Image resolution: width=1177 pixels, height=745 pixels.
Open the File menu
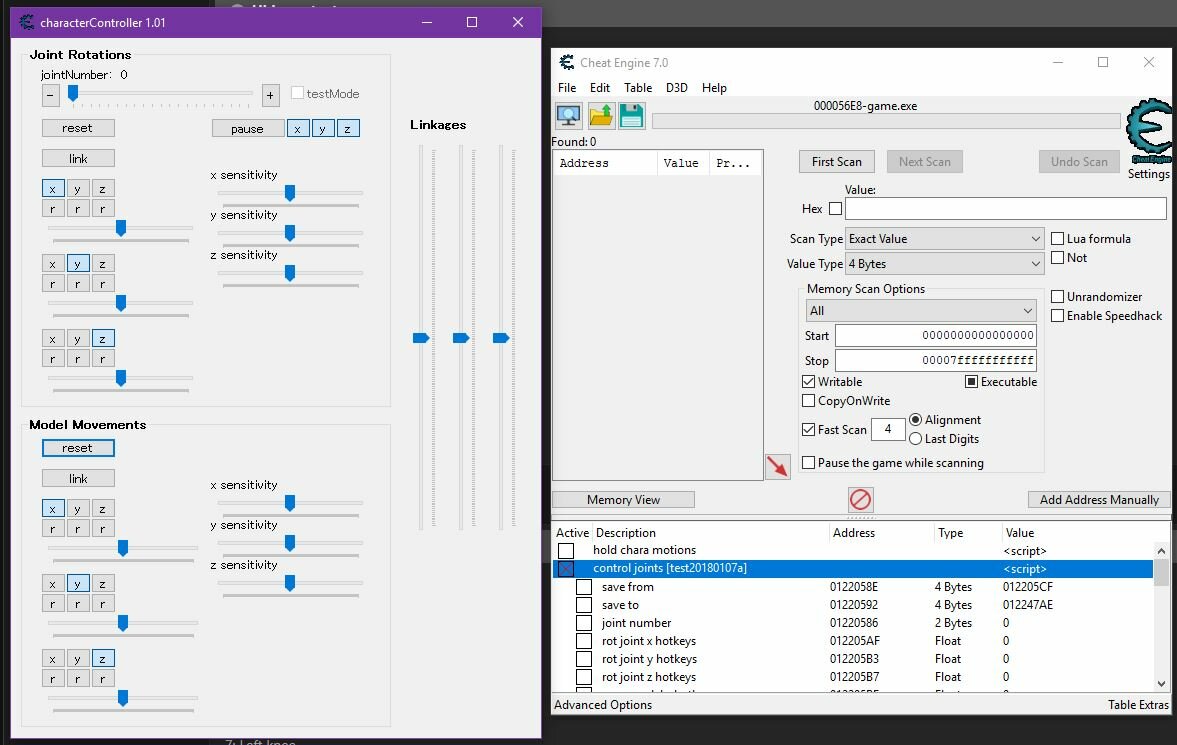click(567, 88)
